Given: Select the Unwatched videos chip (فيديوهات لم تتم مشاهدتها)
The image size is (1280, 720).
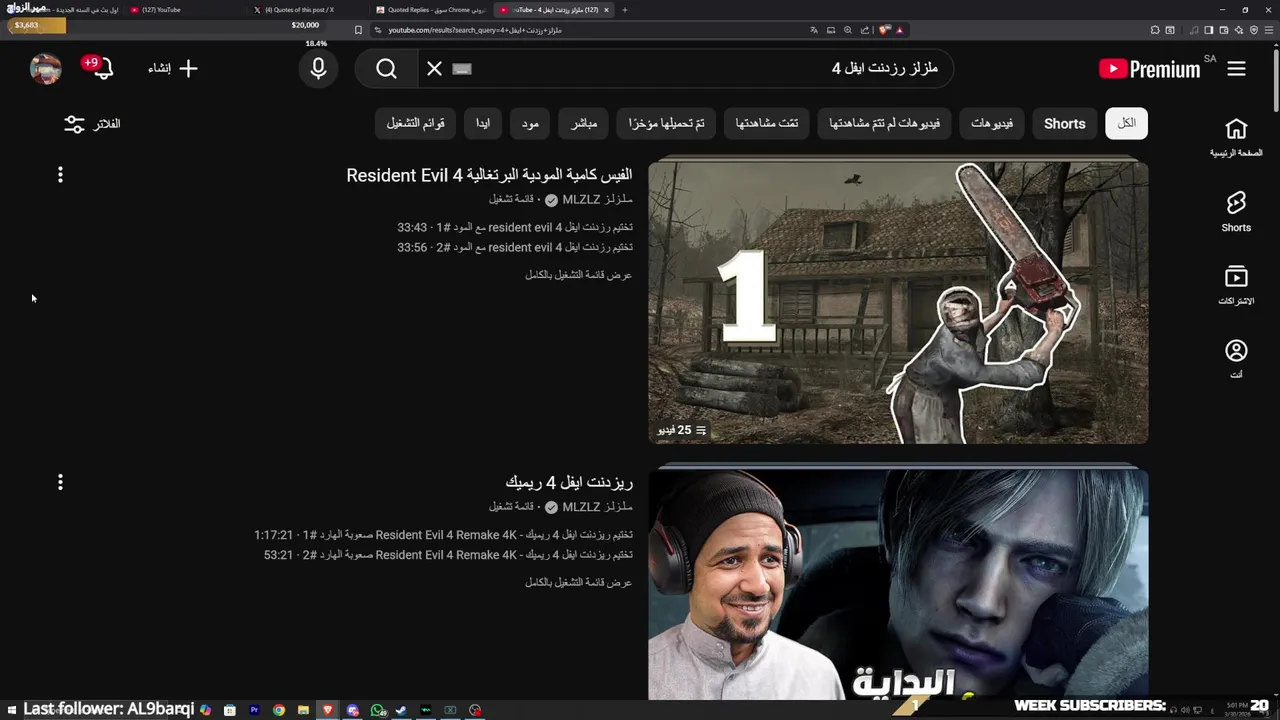Looking at the screenshot, I should click(884, 123).
